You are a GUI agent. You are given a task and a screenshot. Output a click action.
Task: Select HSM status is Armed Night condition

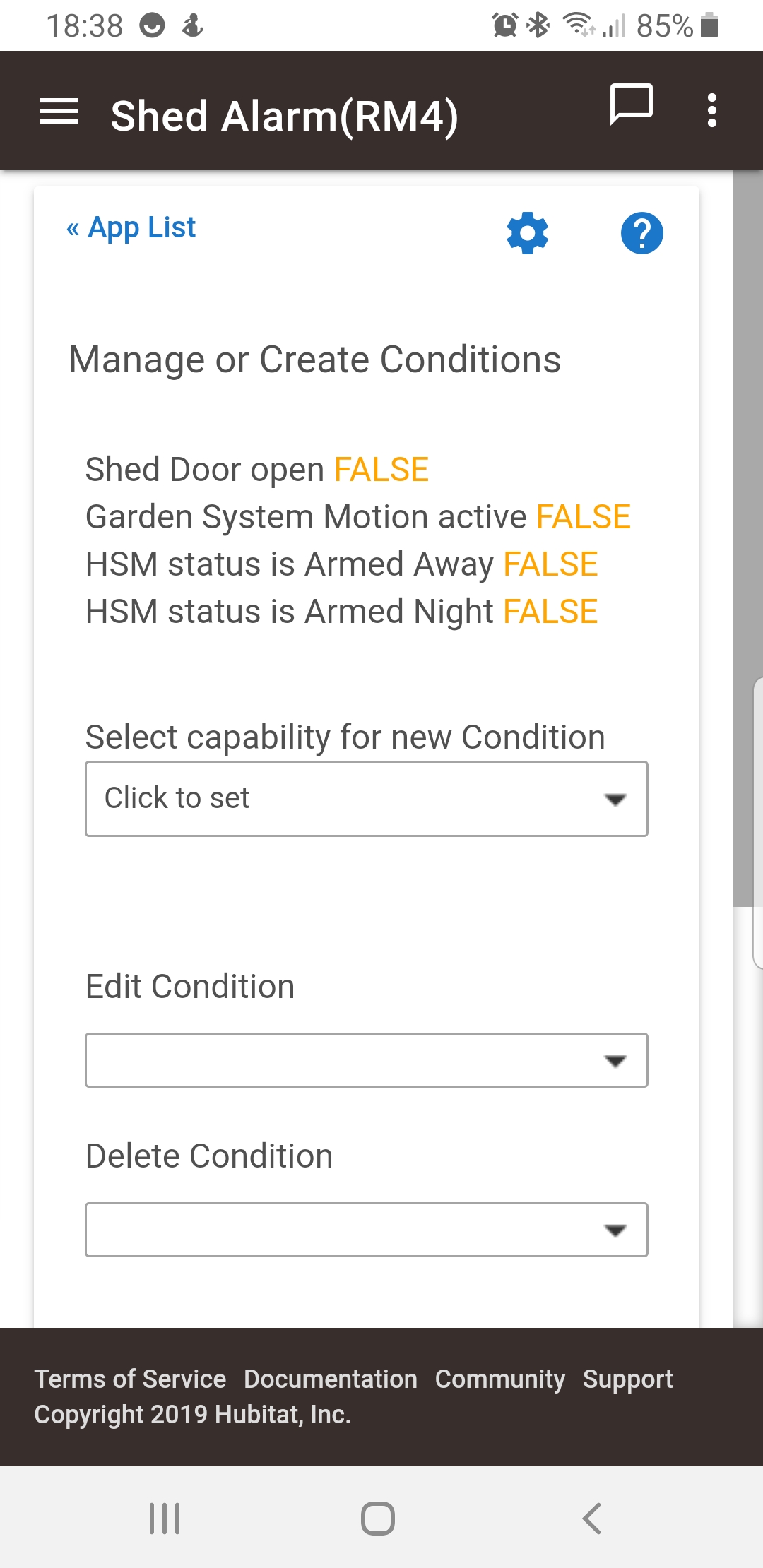coord(341,612)
